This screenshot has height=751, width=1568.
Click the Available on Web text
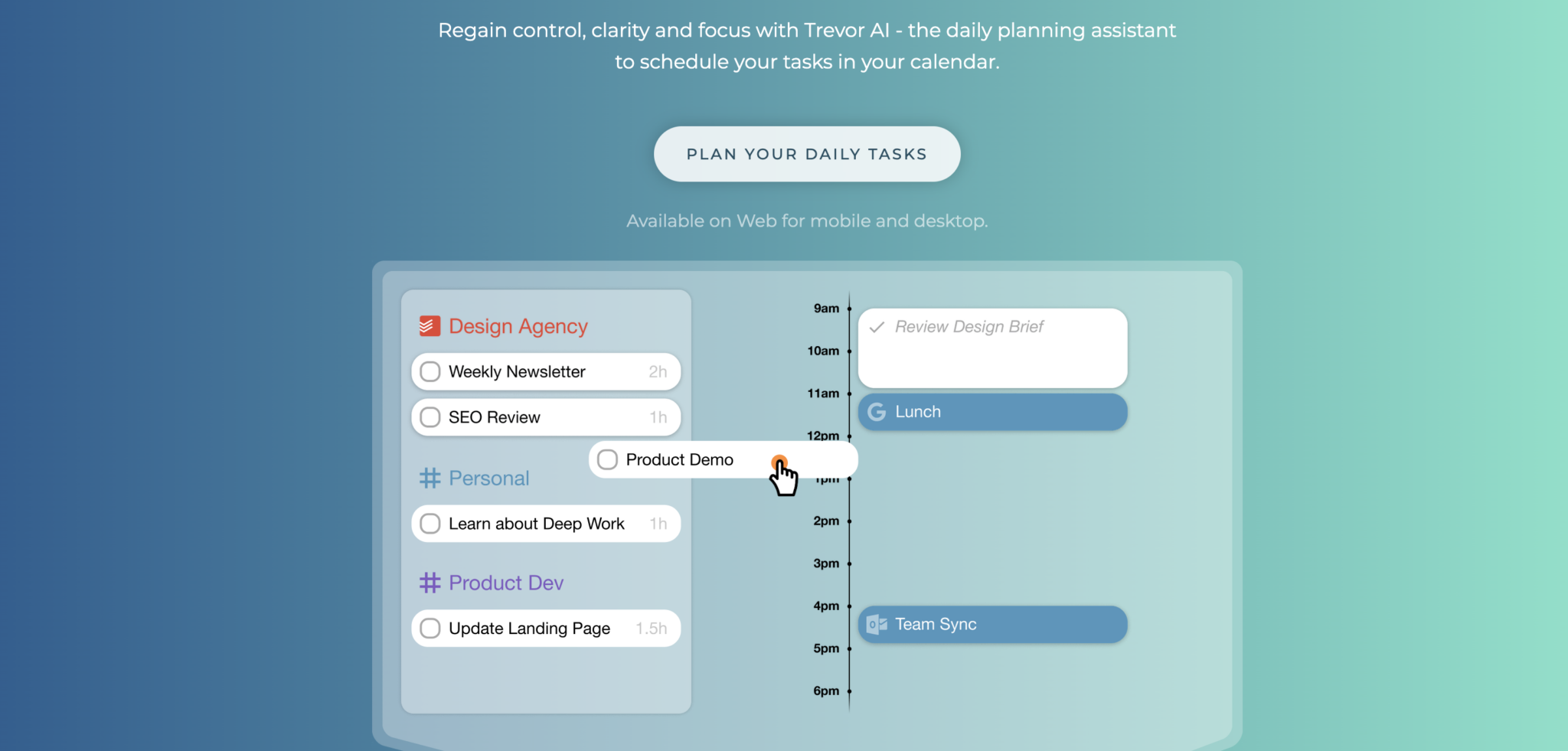pos(807,220)
